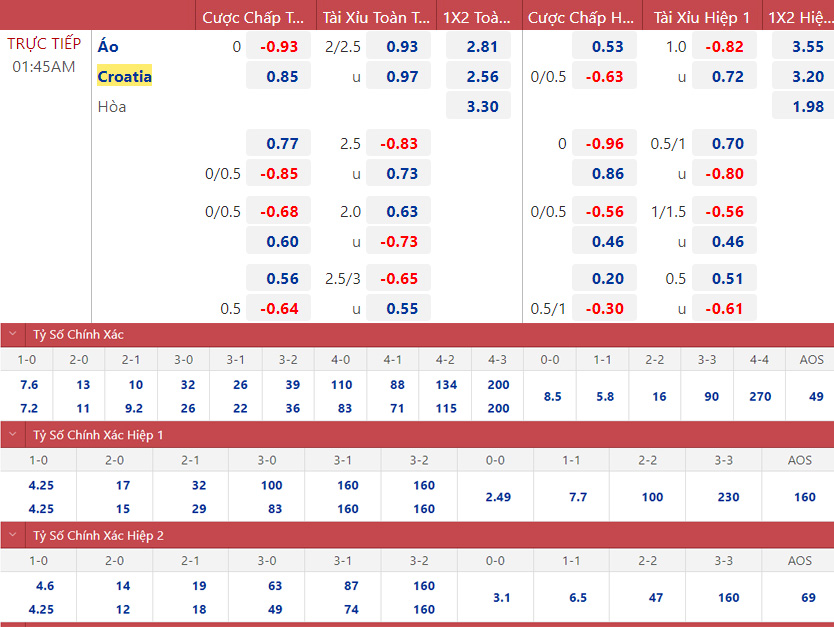
Task: Pick the draw (Hòa) odds 3.30
Action: (x=482, y=107)
